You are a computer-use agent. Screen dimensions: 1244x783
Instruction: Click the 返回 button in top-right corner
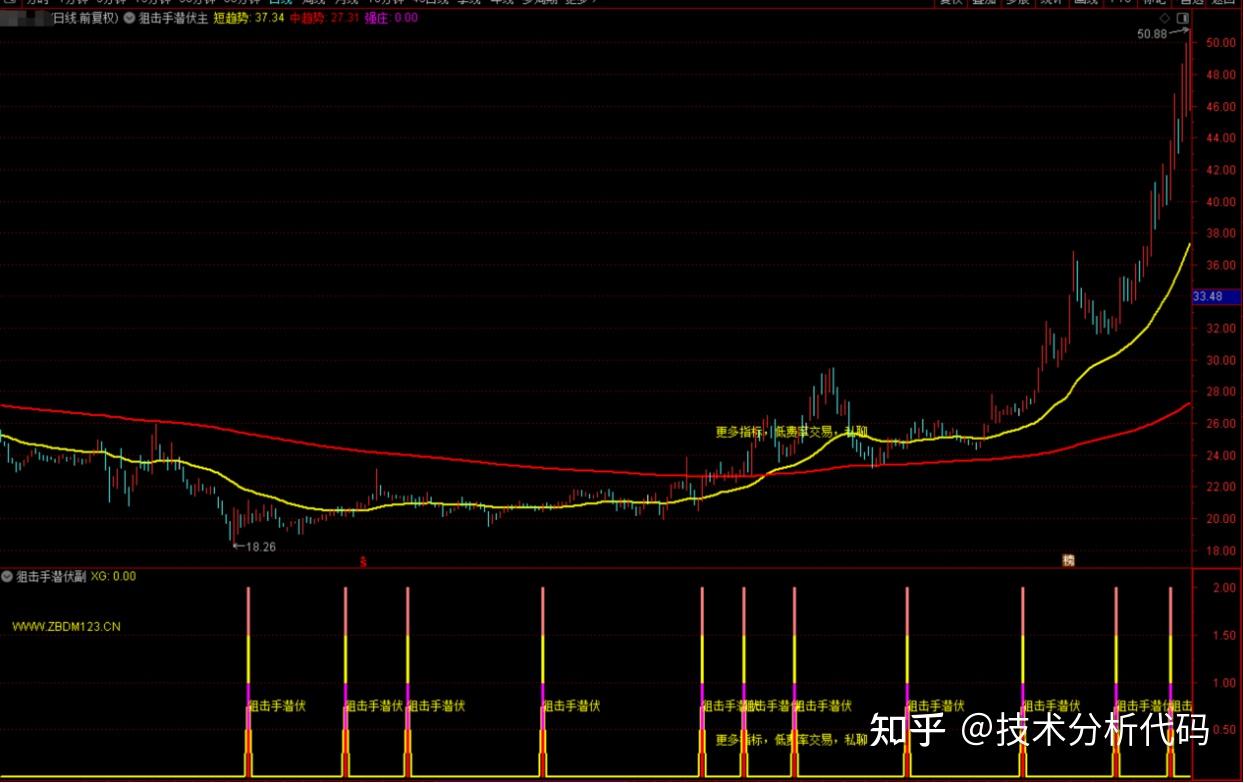point(1224,2)
